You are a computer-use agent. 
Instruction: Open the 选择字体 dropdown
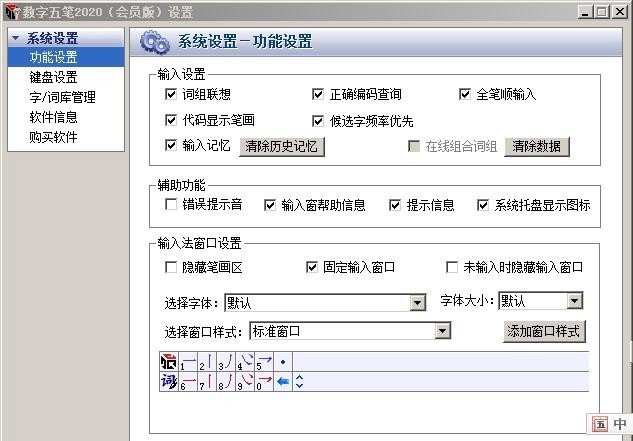[418, 302]
